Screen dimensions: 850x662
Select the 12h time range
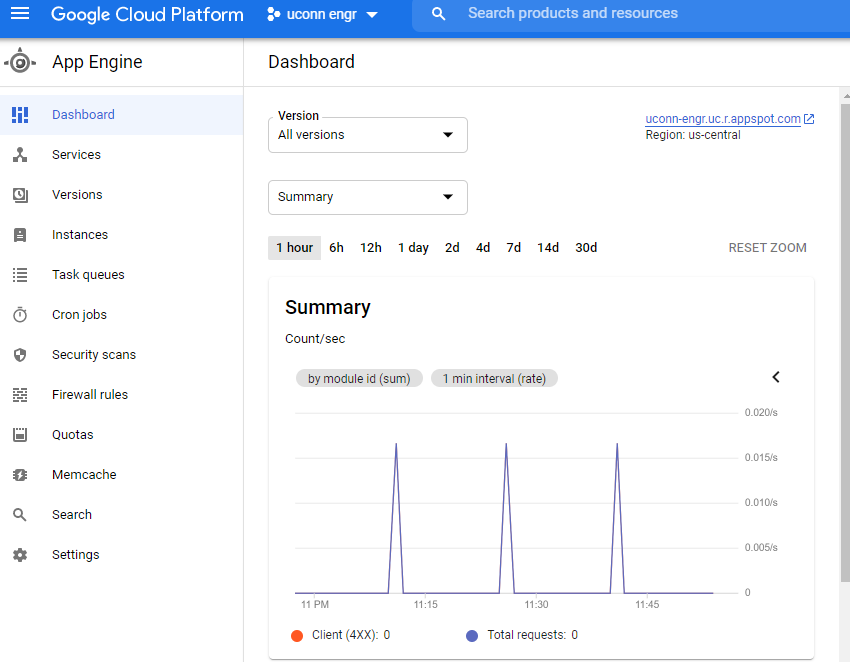point(371,248)
